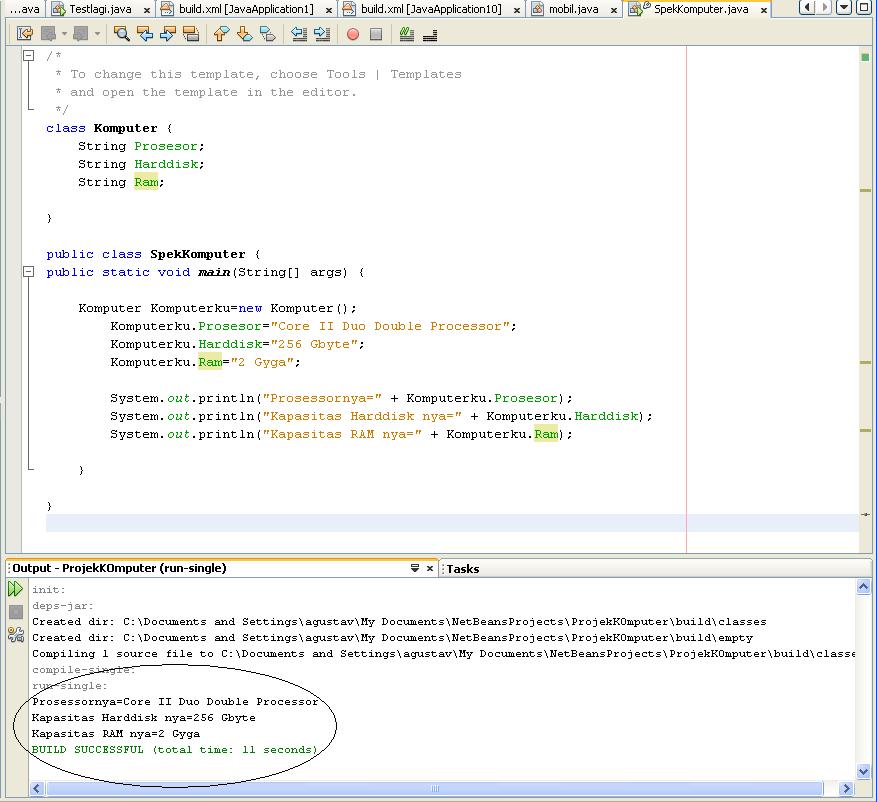Close the SpekKomputer.java tab
877x802 pixels.
tap(763, 10)
